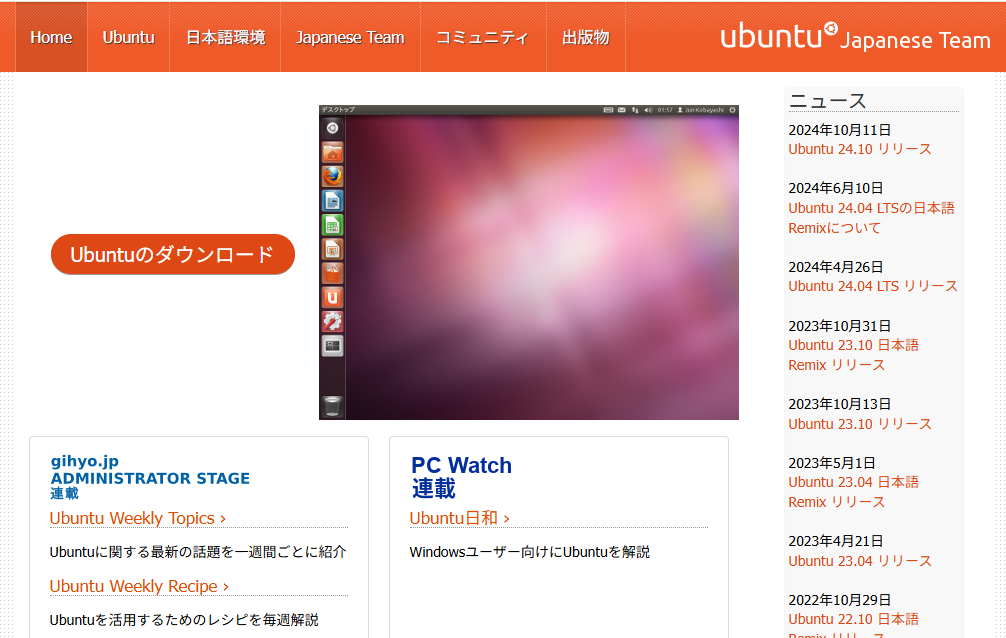The width and height of the screenshot is (1006, 638).
Task: Open the Ubuntu Weekly Topics link
Action: point(138,518)
